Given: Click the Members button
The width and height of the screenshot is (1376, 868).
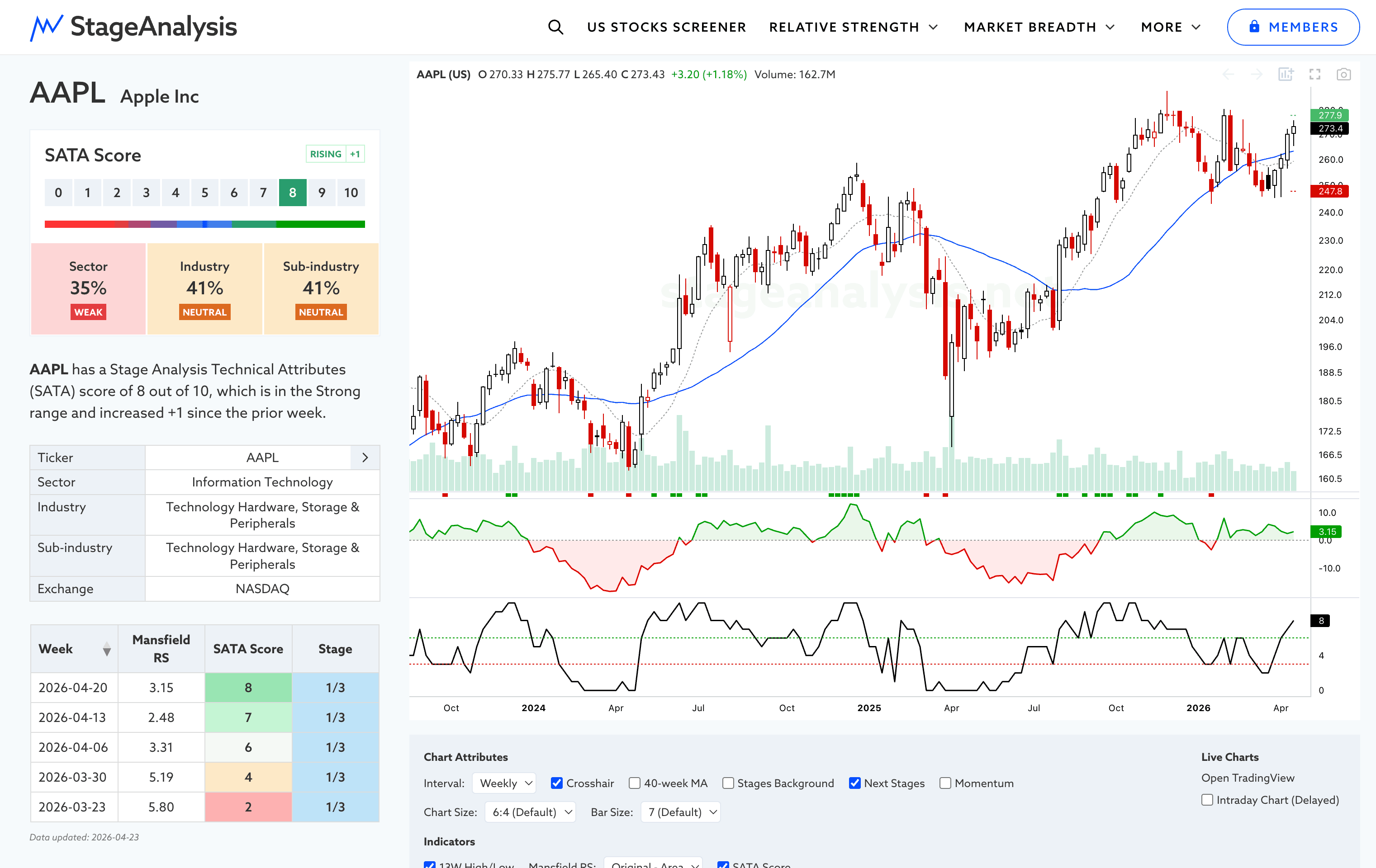Looking at the screenshot, I should [1293, 27].
